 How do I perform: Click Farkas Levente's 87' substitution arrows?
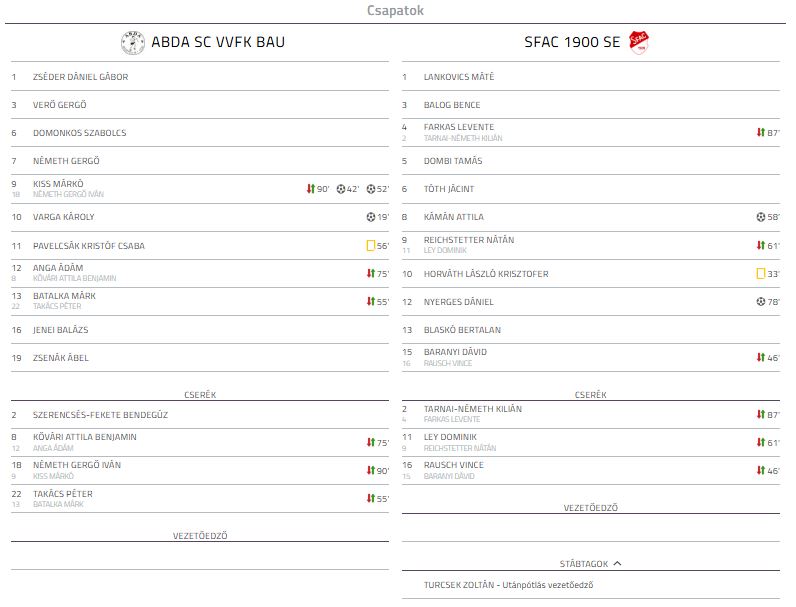click(760, 132)
